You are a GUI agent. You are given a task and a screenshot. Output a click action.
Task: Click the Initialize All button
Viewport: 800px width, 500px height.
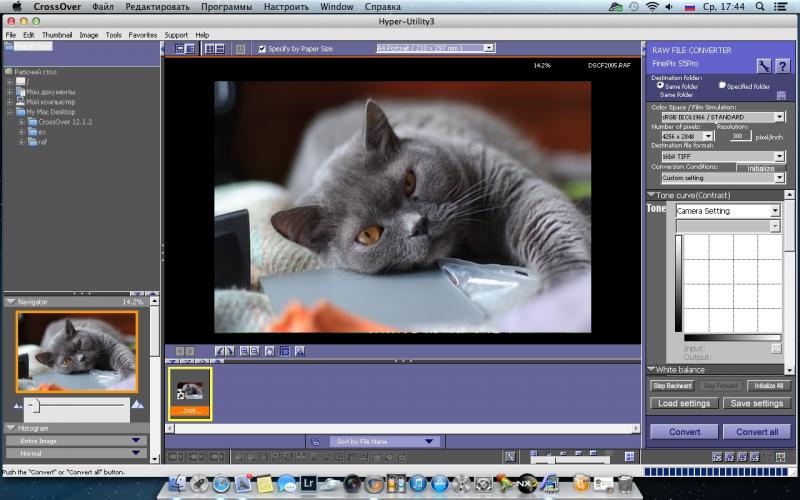click(x=768, y=386)
